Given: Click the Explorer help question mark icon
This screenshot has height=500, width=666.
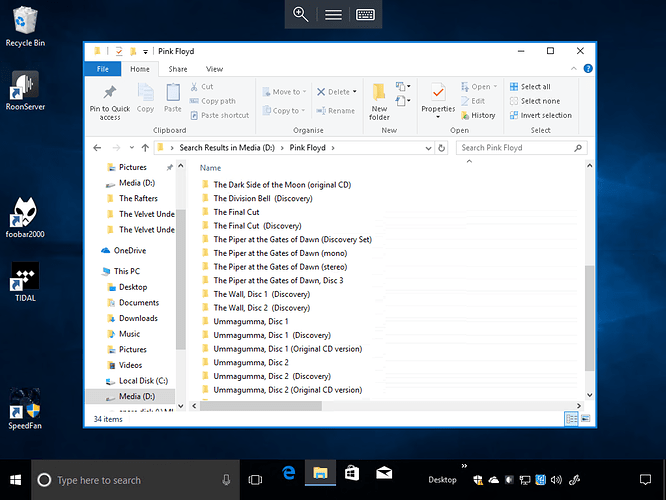Looking at the screenshot, I should tap(588, 69).
